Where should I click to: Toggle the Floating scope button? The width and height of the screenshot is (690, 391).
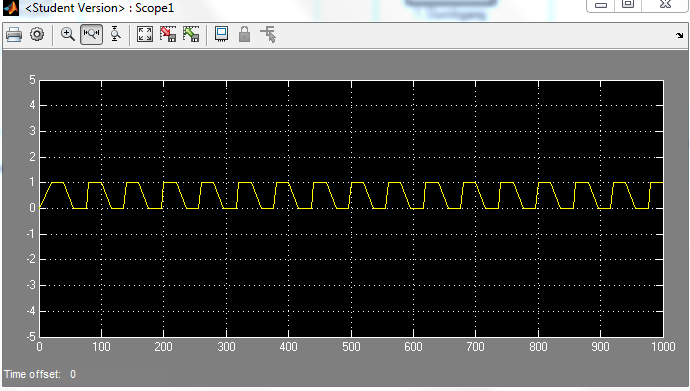(221, 34)
